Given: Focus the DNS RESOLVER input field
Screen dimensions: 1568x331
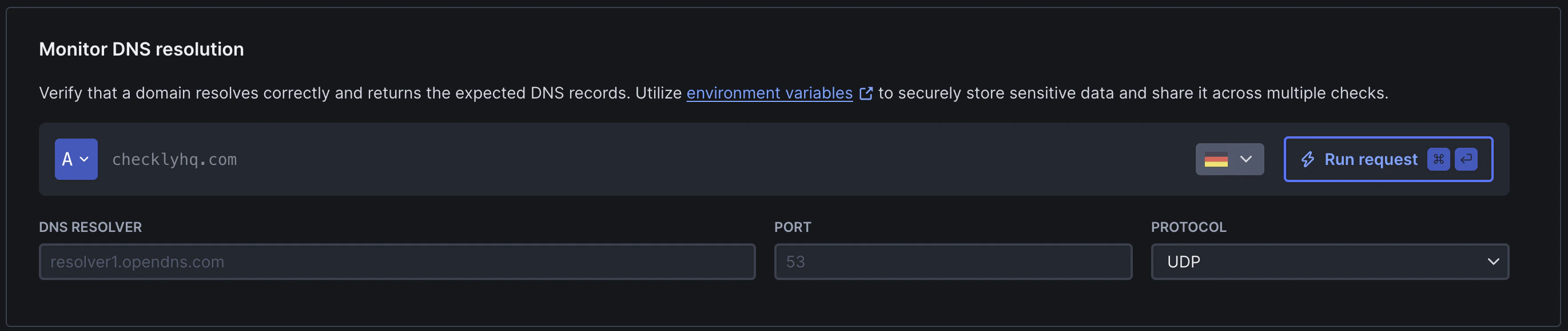Looking at the screenshot, I should coord(396,262).
